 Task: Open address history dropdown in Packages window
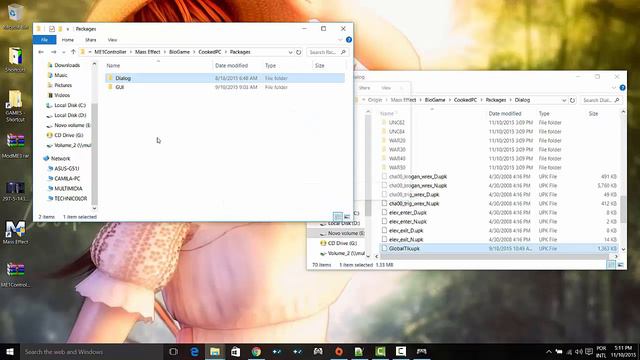[290, 52]
